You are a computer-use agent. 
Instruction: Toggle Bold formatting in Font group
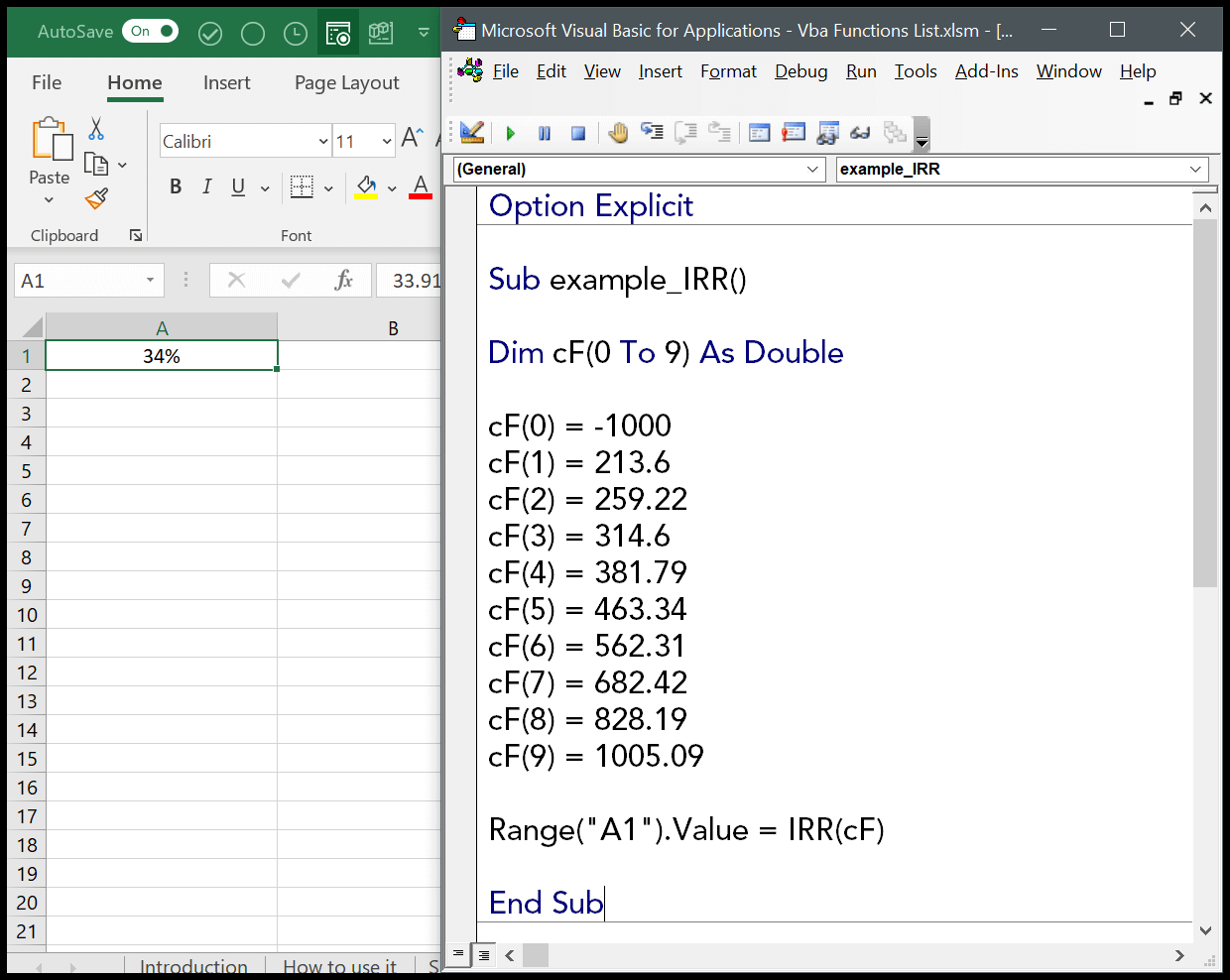tap(176, 186)
